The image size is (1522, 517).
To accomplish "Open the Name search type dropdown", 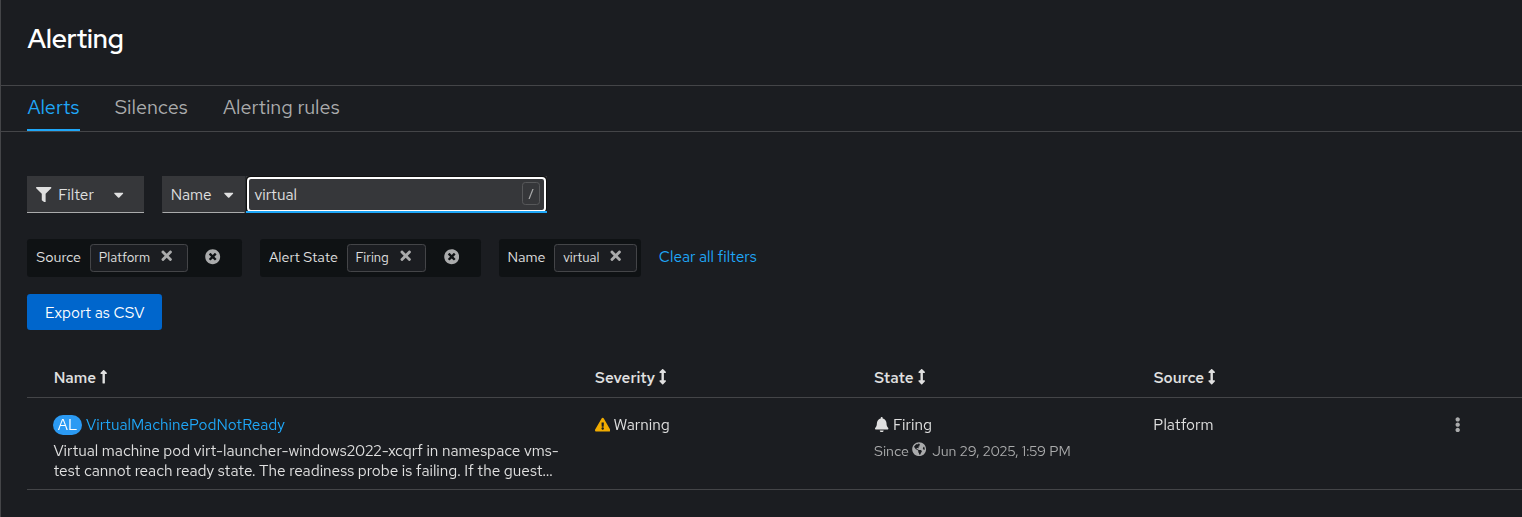I will click(204, 194).
